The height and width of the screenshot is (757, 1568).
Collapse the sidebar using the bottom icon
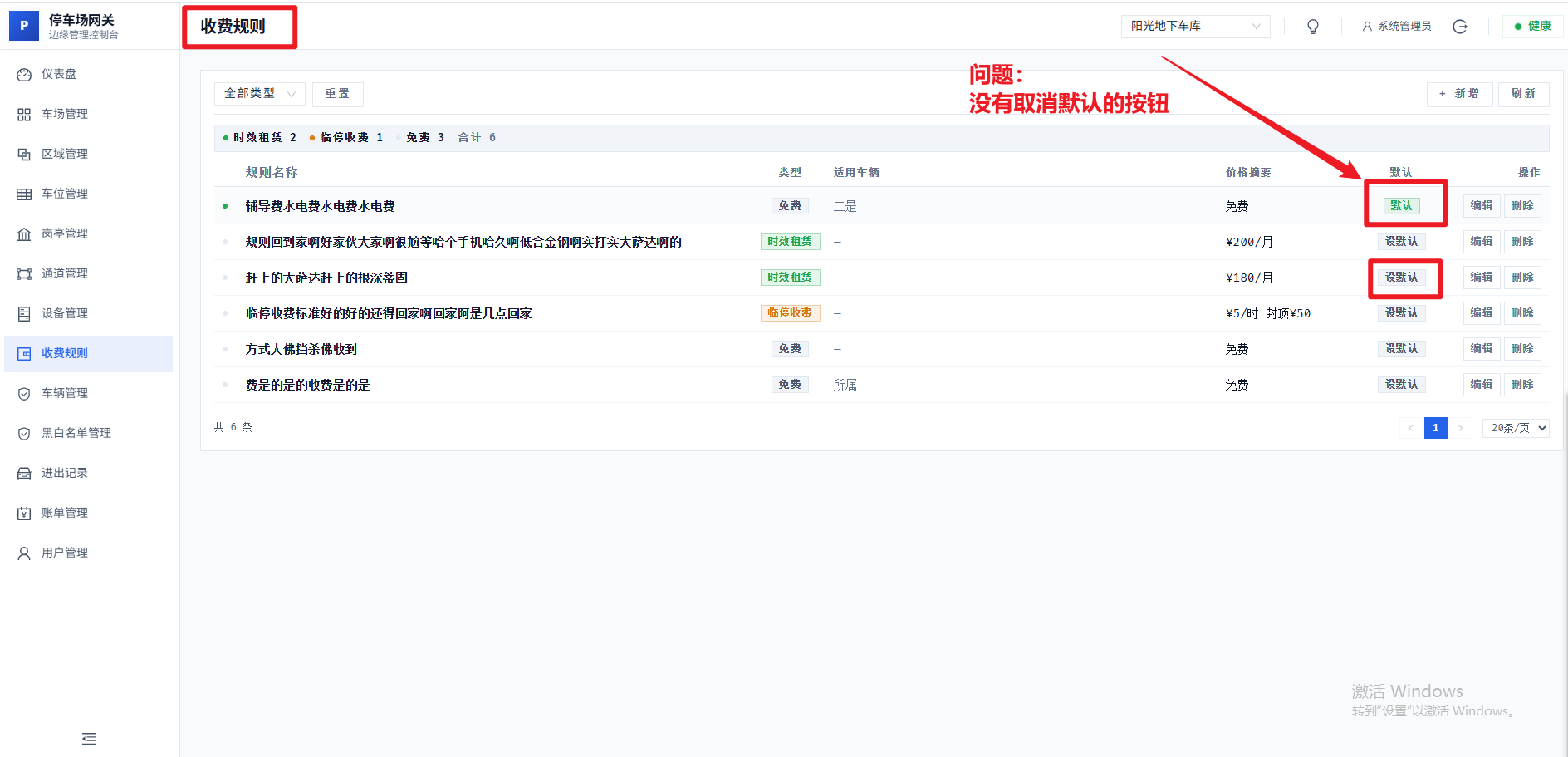[88, 738]
